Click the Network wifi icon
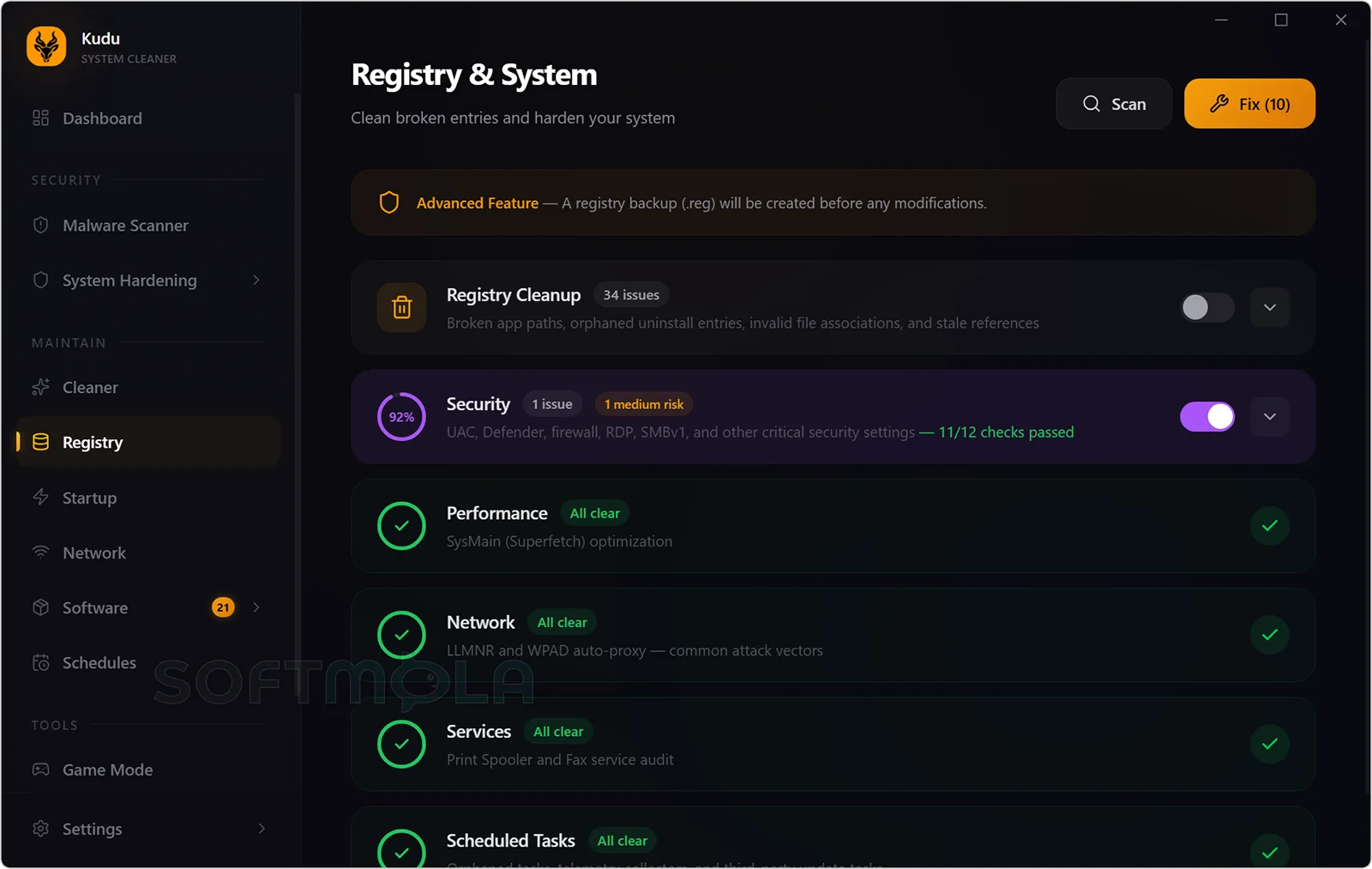Viewport: 1372px width, 869px height. coord(40,552)
